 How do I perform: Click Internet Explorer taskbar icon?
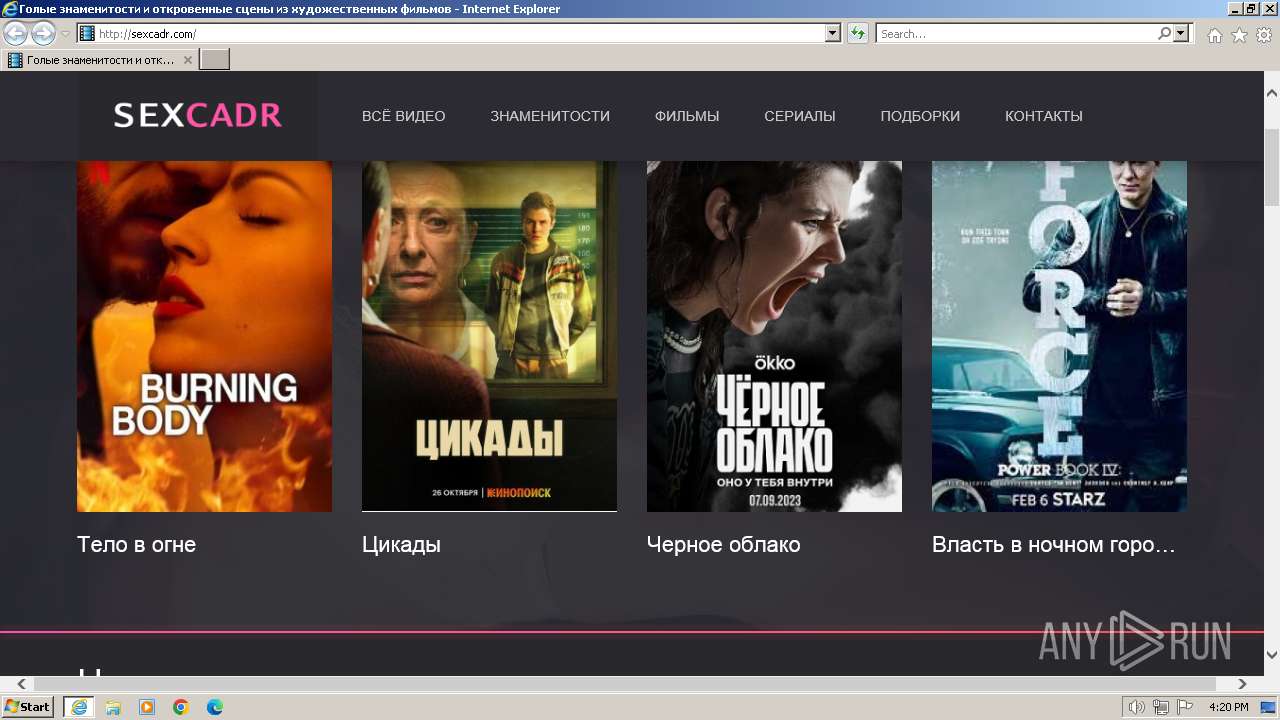(78, 707)
